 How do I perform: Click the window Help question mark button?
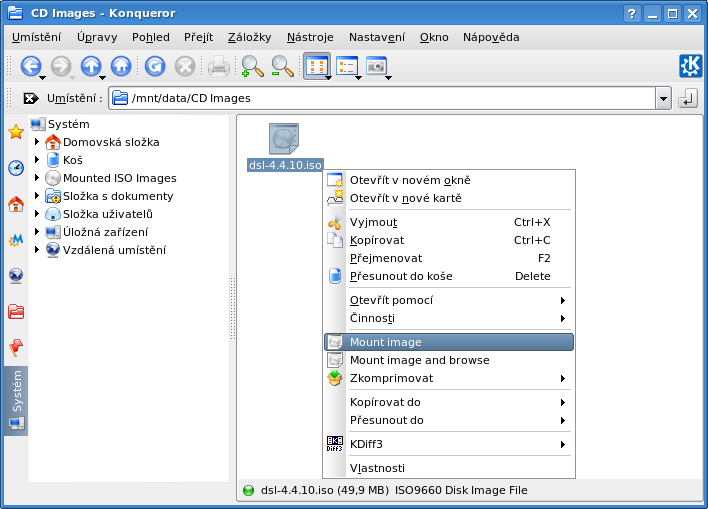pyautogui.click(x=632, y=14)
